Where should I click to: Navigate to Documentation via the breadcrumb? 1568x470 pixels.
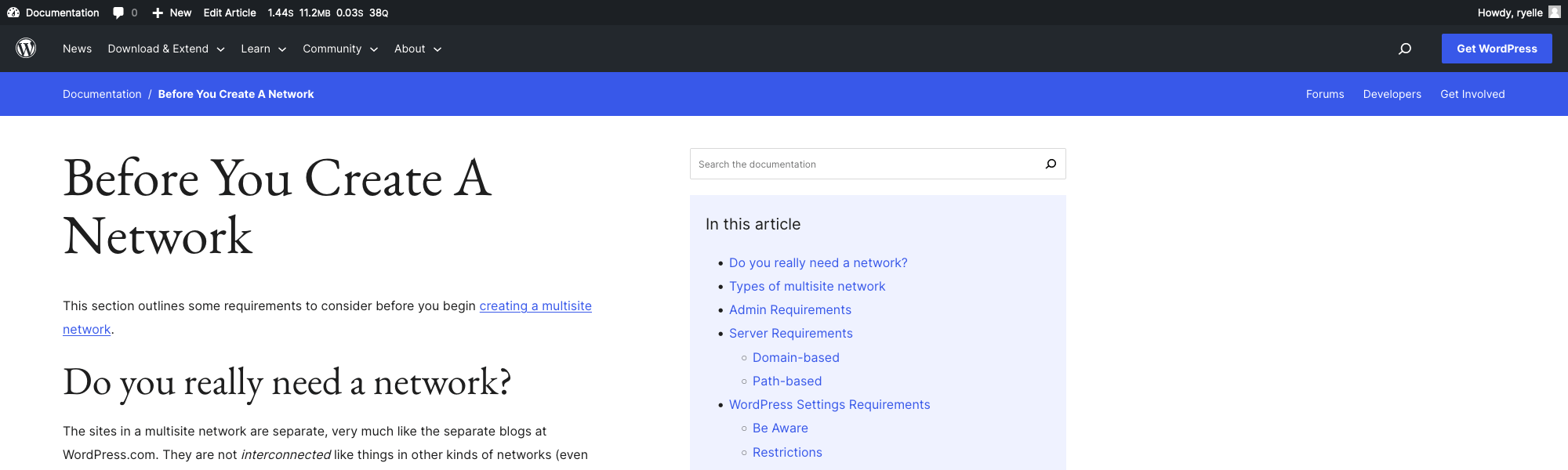pos(102,93)
